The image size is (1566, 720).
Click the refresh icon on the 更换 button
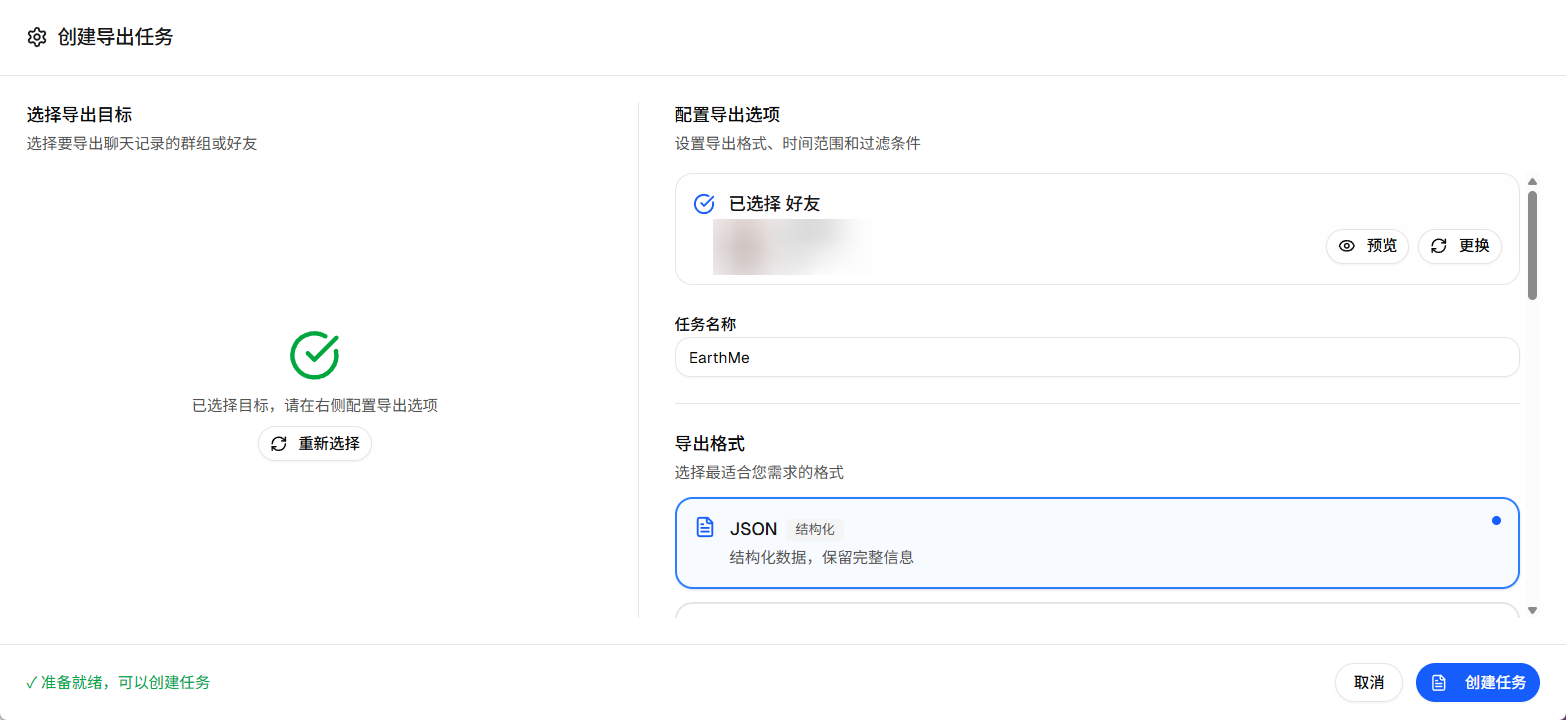[x=1438, y=246]
